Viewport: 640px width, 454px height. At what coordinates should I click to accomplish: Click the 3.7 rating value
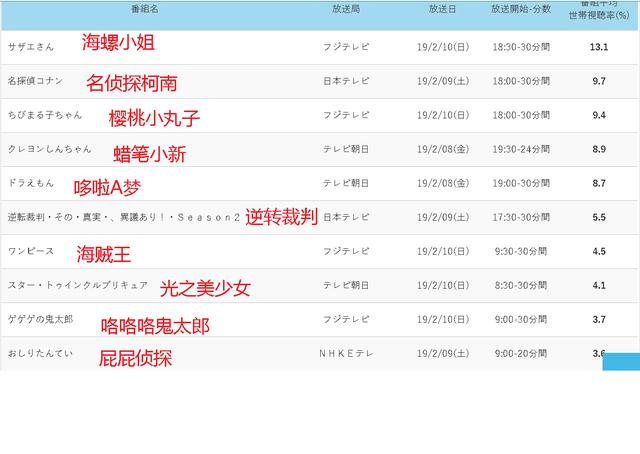pos(599,319)
